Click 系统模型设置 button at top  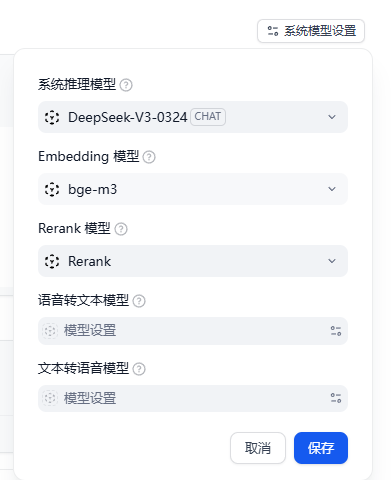311,31
